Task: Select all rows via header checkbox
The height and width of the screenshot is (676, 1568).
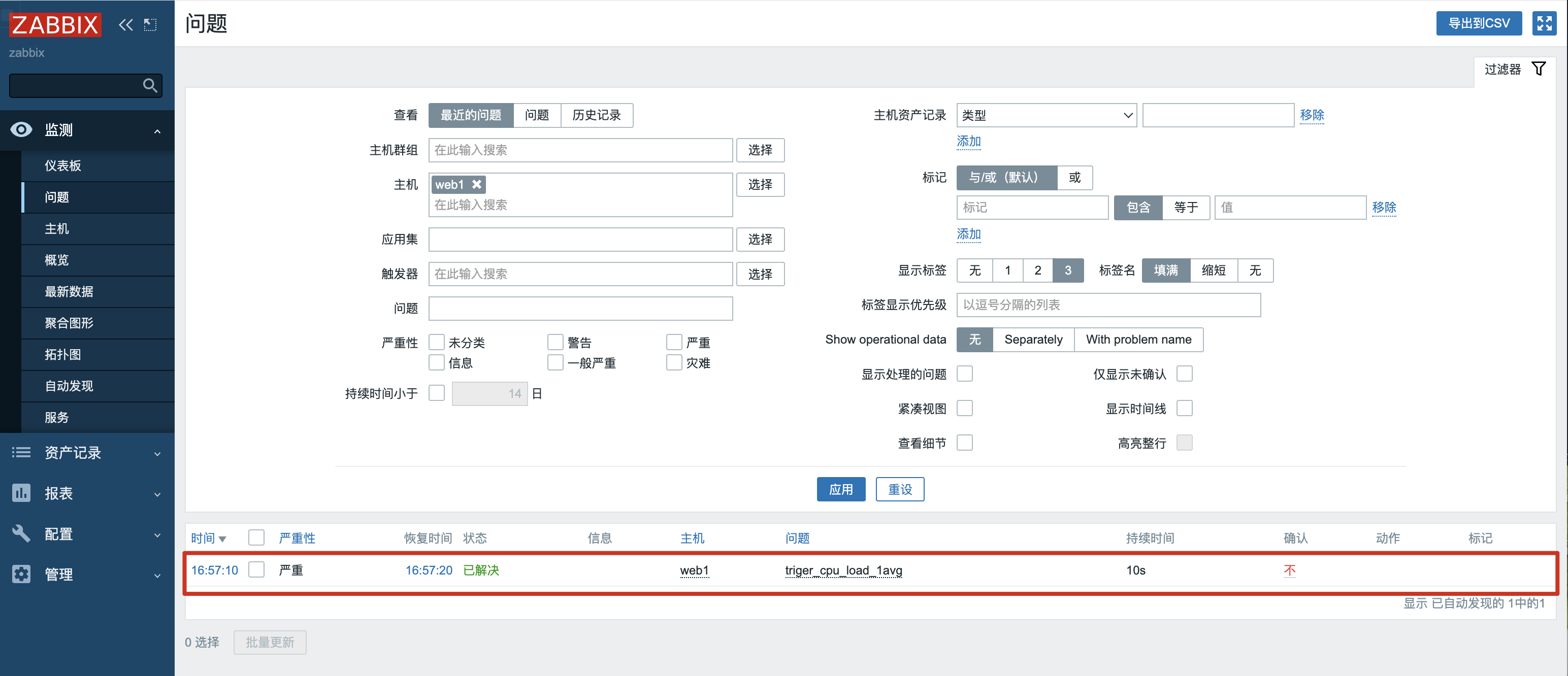Action: point(256,538)
